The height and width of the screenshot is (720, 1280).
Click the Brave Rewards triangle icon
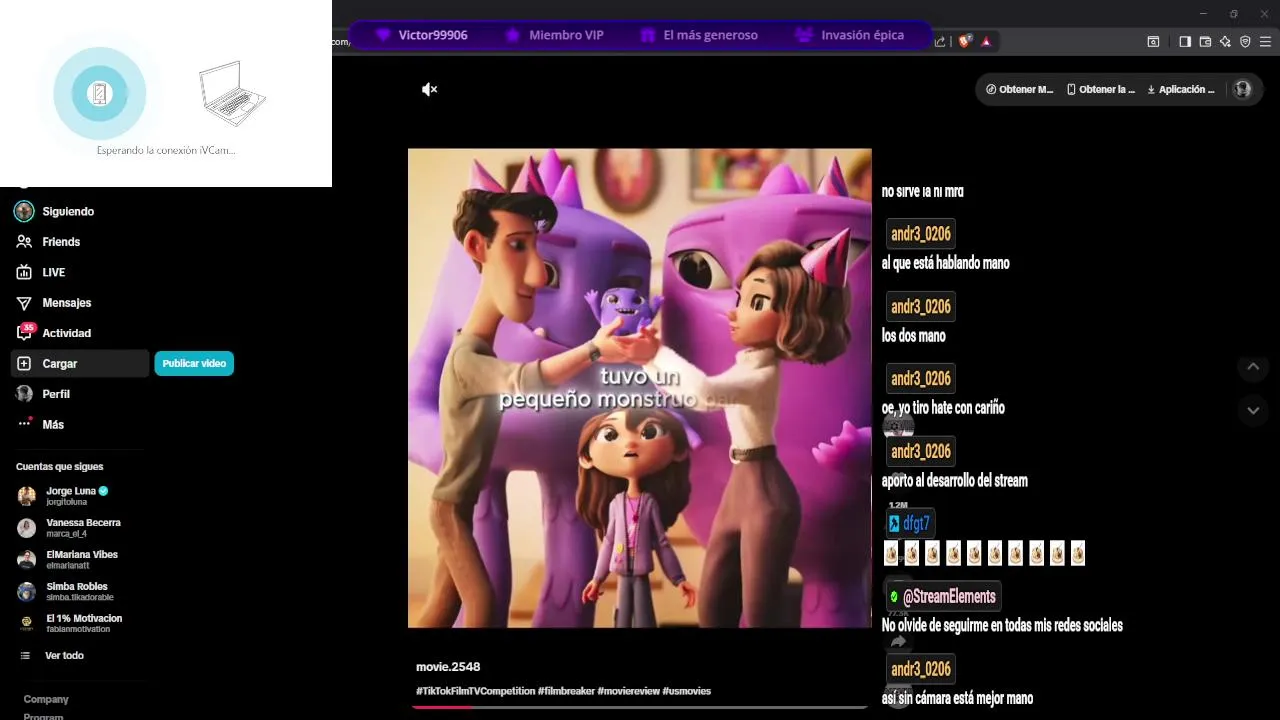986,41
